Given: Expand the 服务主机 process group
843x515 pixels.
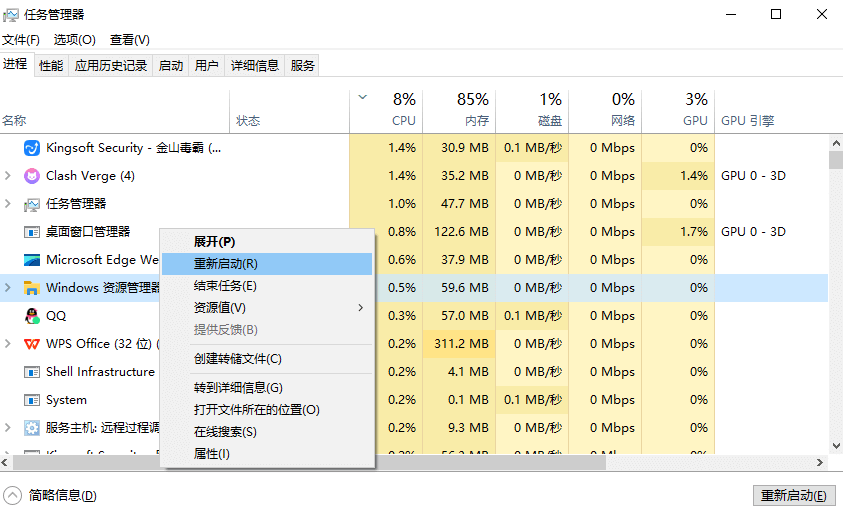Looking at the screenshot, I should point(8,427).
